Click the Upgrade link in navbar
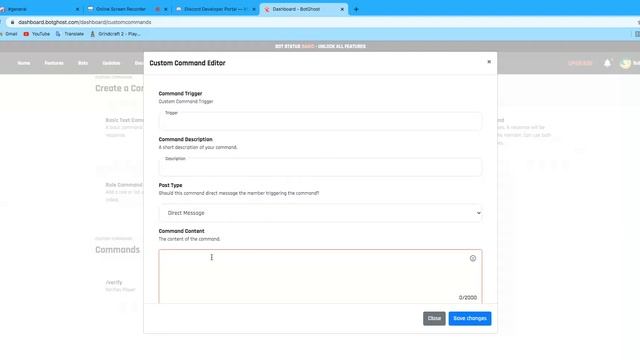The image size is (640, 360). (x=580, y=63)
